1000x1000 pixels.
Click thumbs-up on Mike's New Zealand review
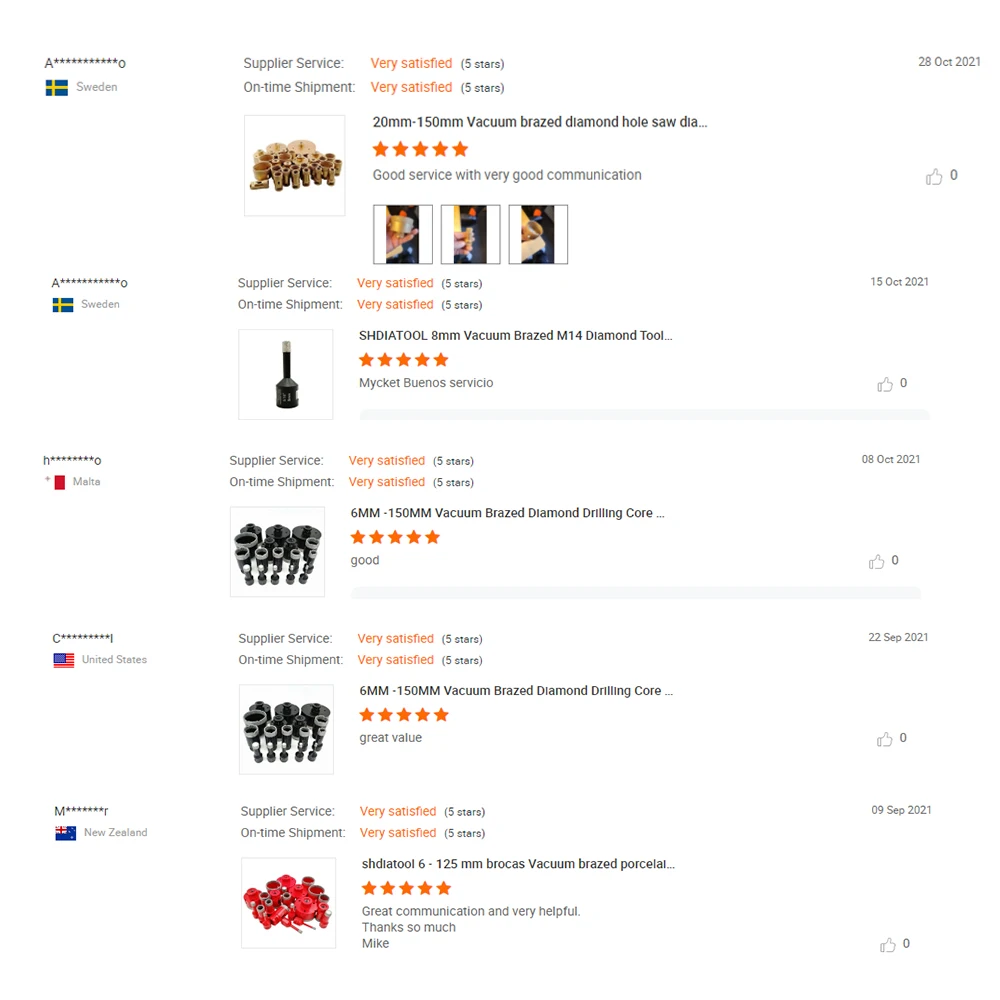(888, 945)
